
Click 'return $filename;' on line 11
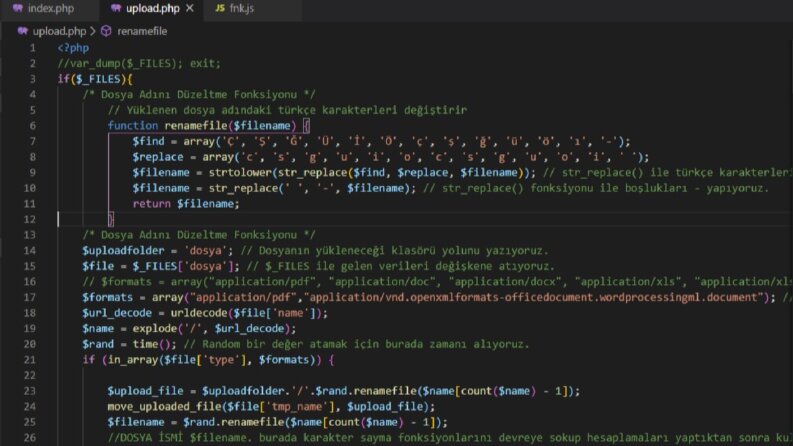pos(186,204)
